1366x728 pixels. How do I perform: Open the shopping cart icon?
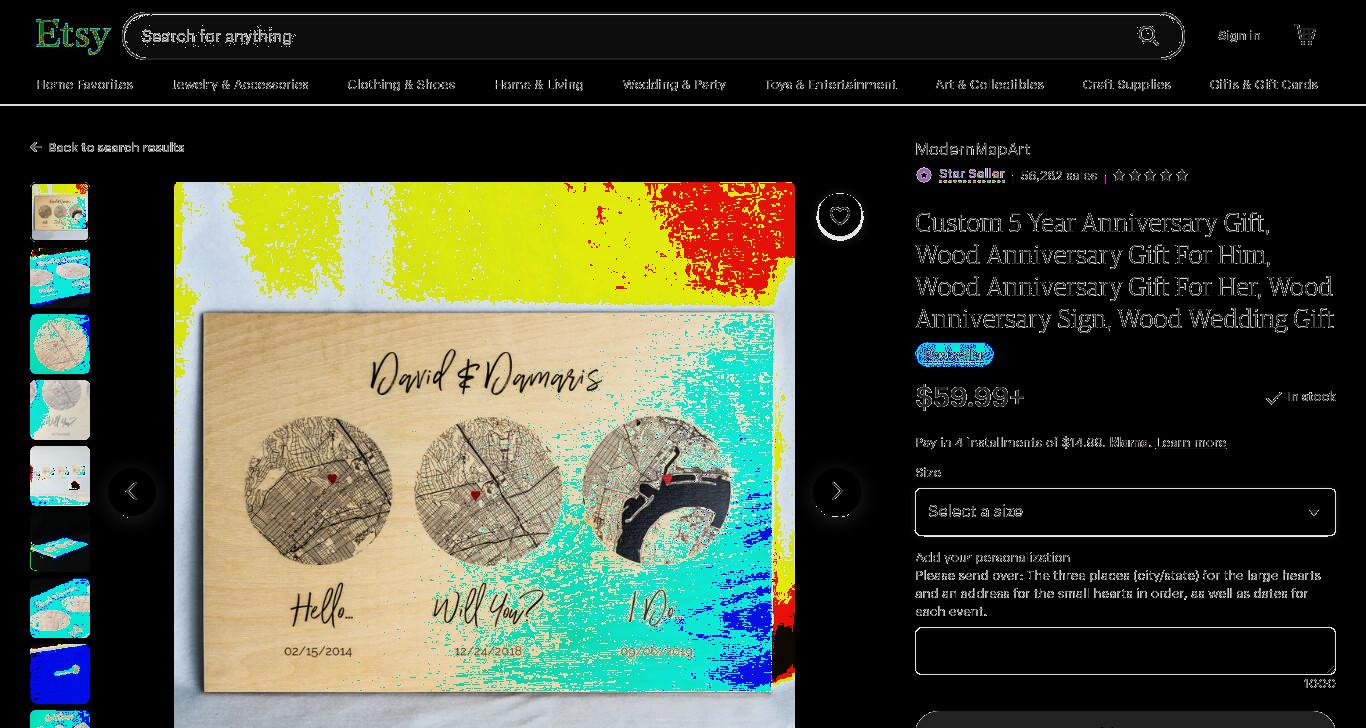click(x=1305, y=35)
